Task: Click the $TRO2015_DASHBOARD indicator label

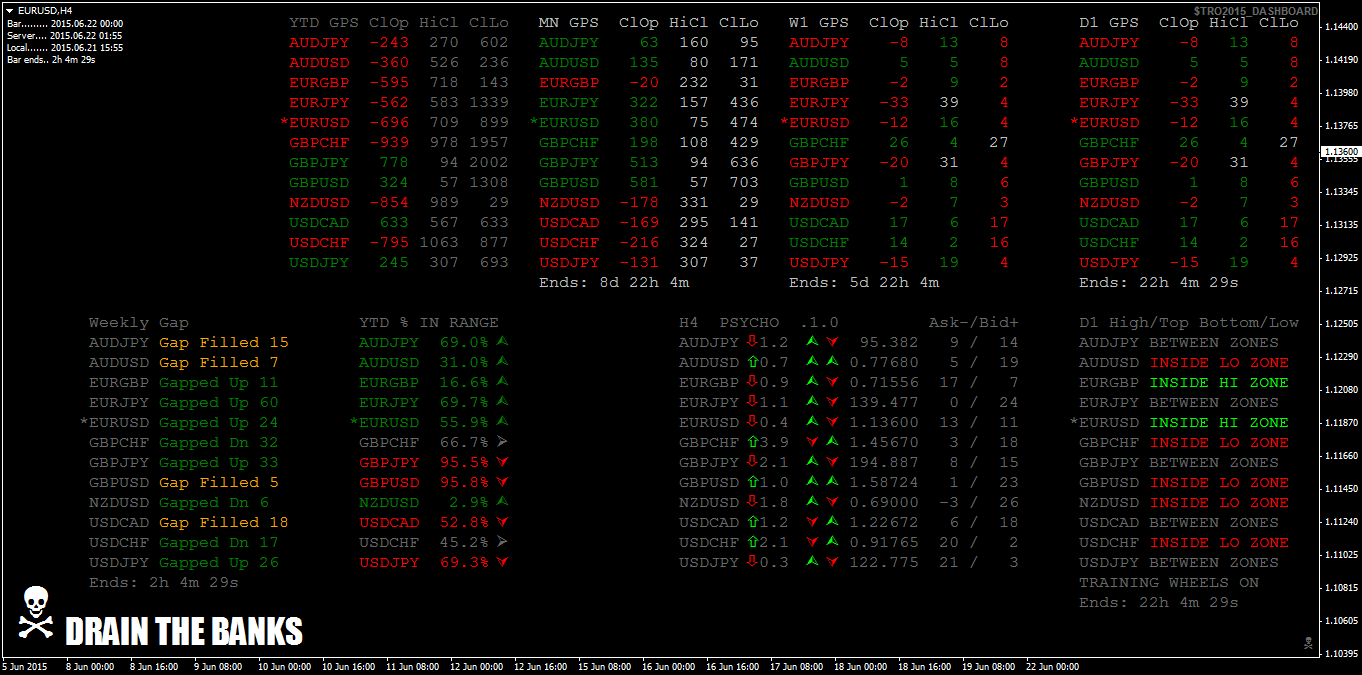Action: coord(1256,11)
